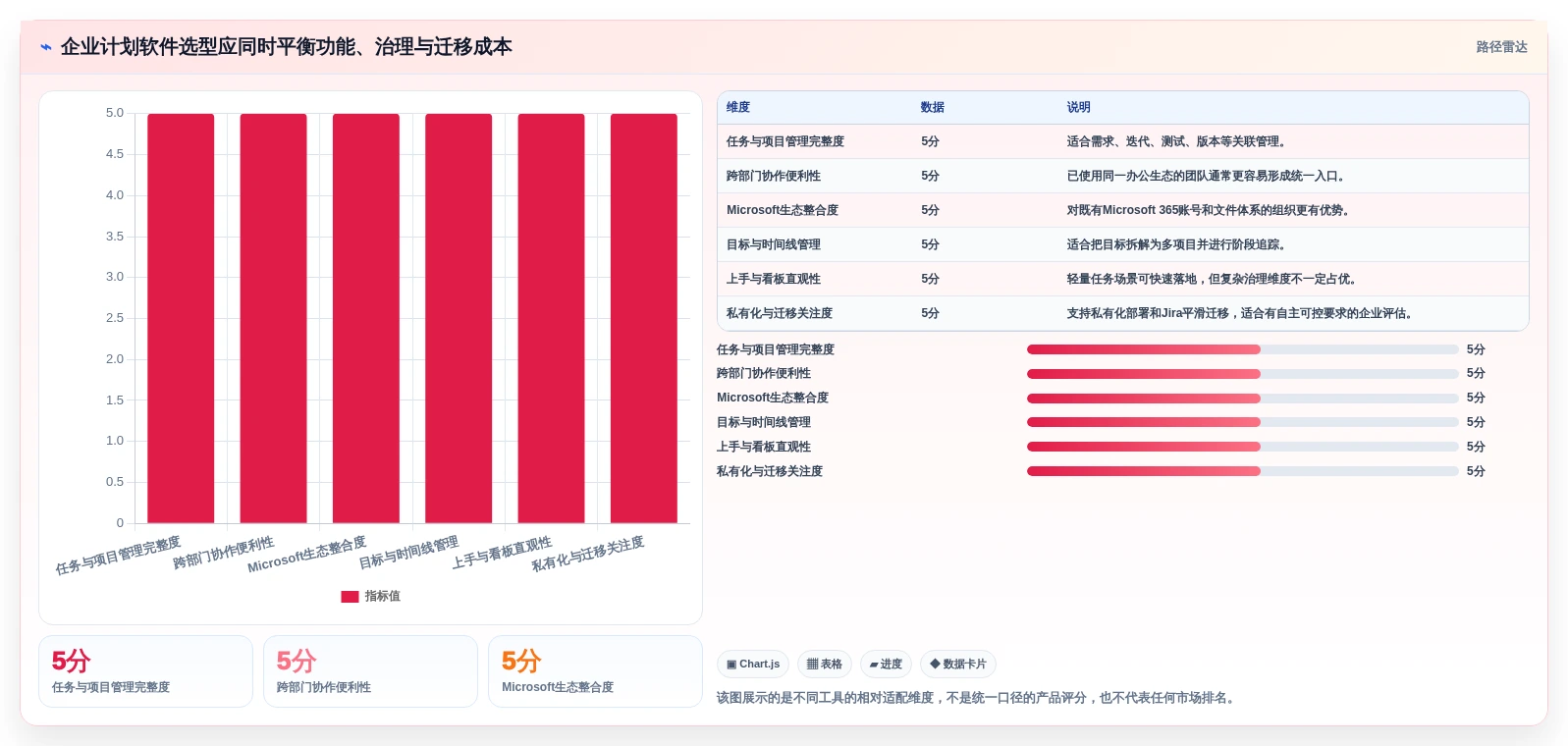
Task: Click the 目标与时间线管理 bar in the chart
Action: click(459, 318)
